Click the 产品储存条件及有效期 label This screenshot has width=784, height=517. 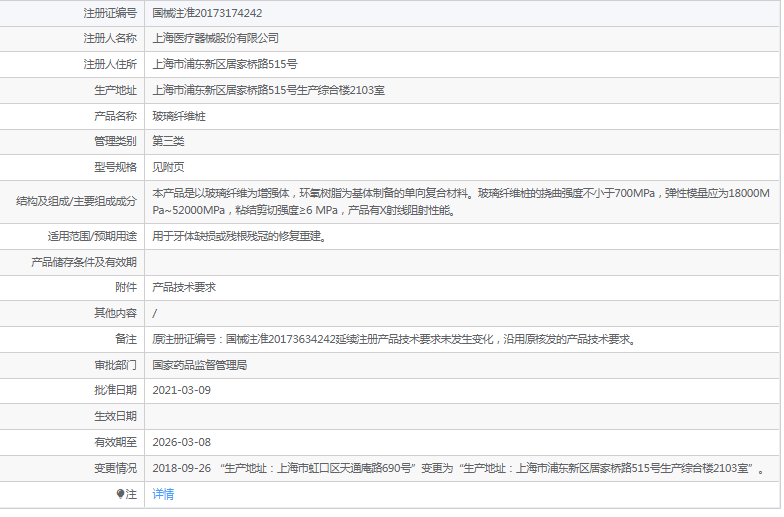84,262
